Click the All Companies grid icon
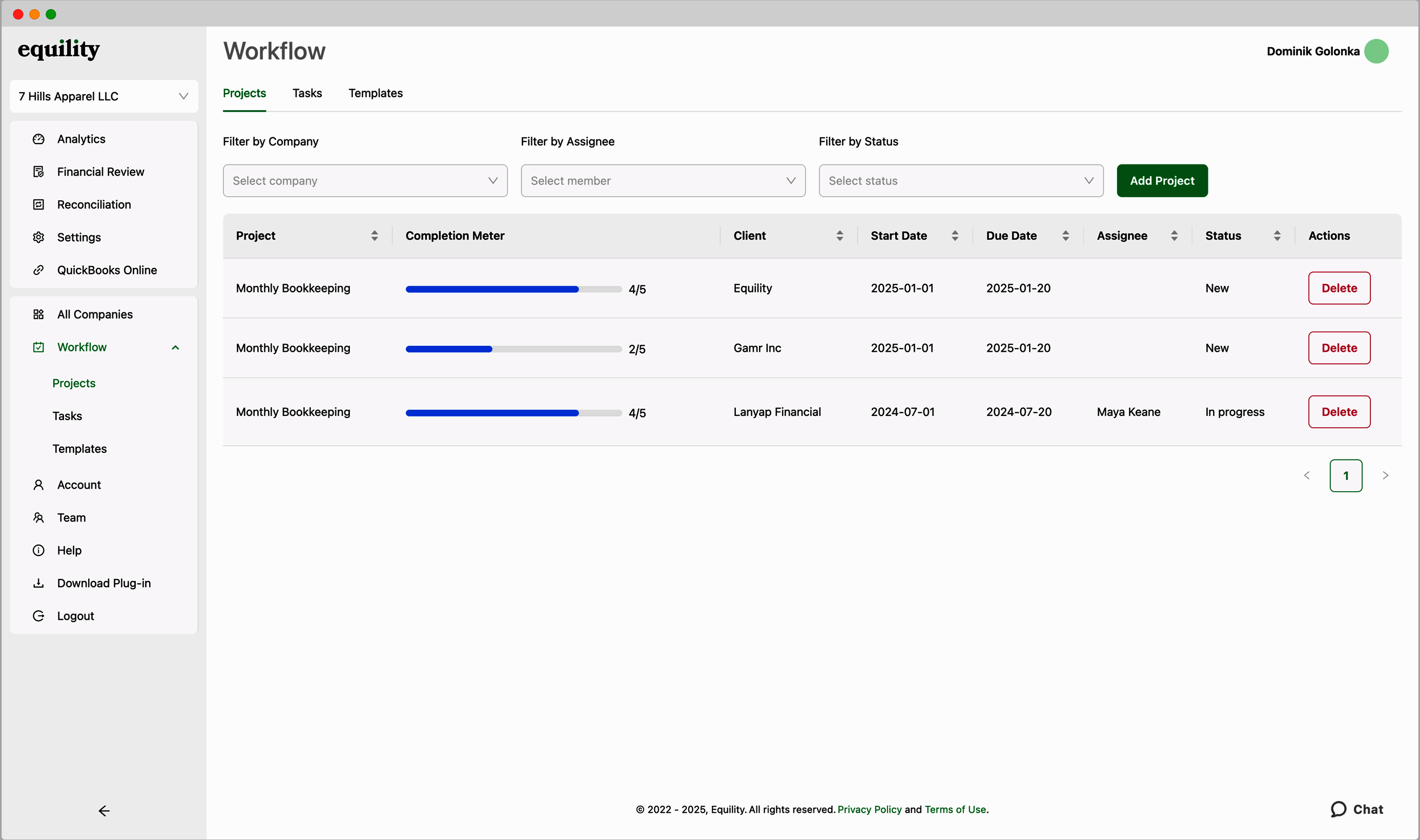 tap(38, 314)
